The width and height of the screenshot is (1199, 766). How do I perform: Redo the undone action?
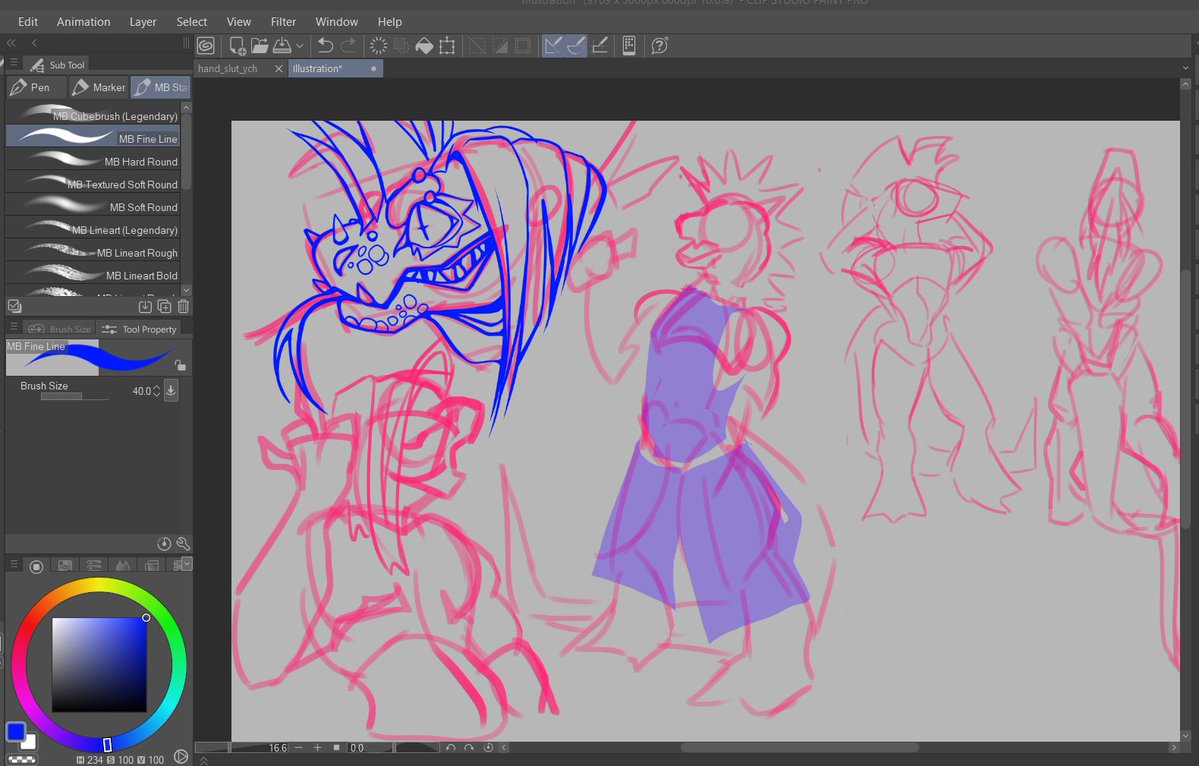(348, 46)
